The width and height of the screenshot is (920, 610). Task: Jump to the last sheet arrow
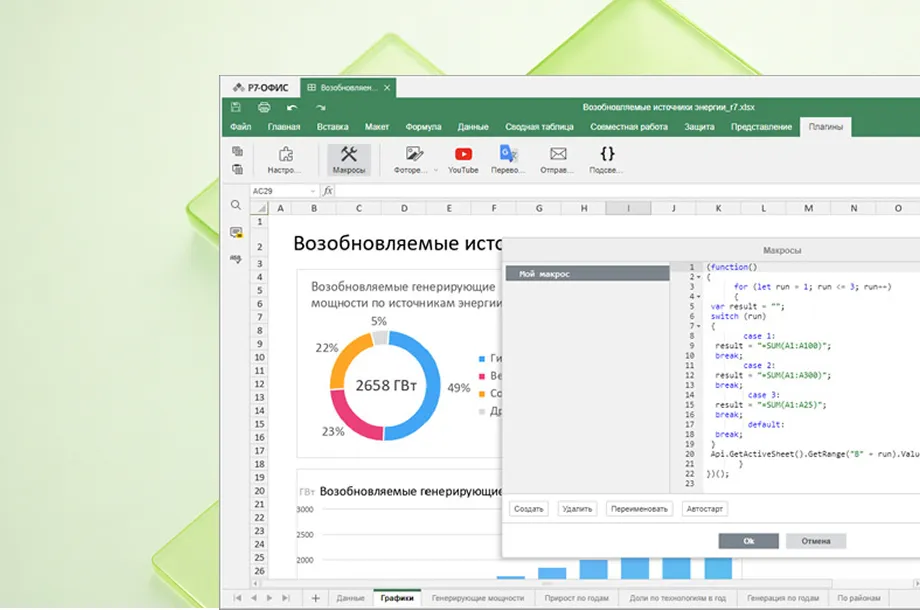(286, 598)
